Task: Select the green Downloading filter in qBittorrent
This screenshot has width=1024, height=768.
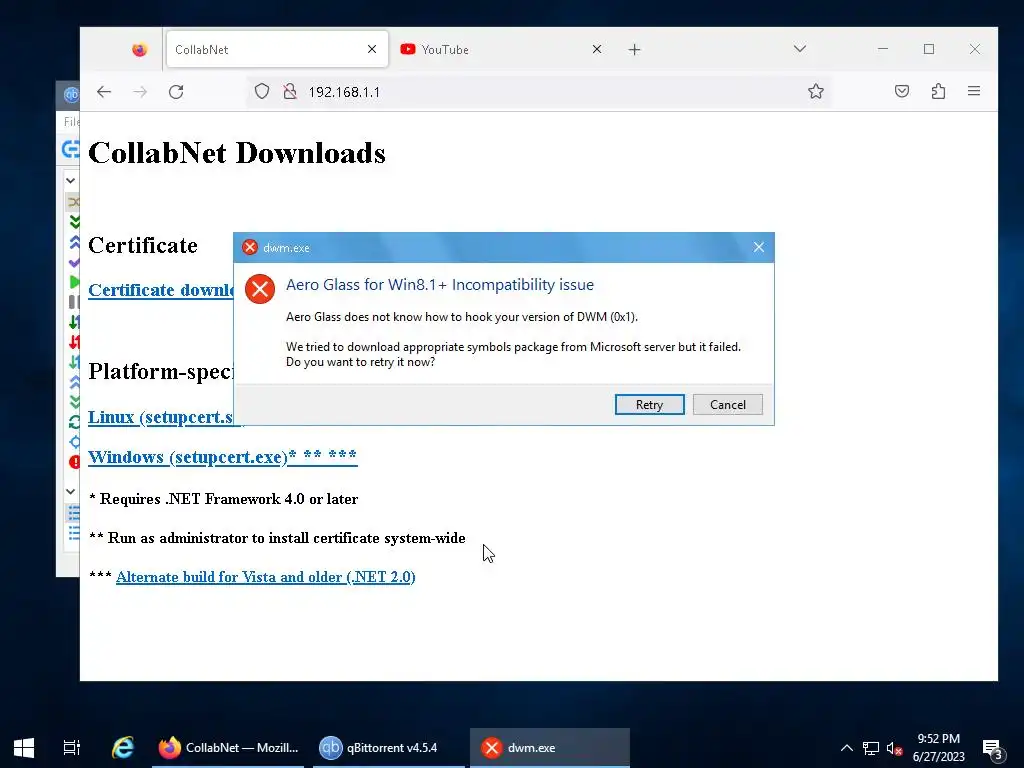Action: tap(74, 222)
